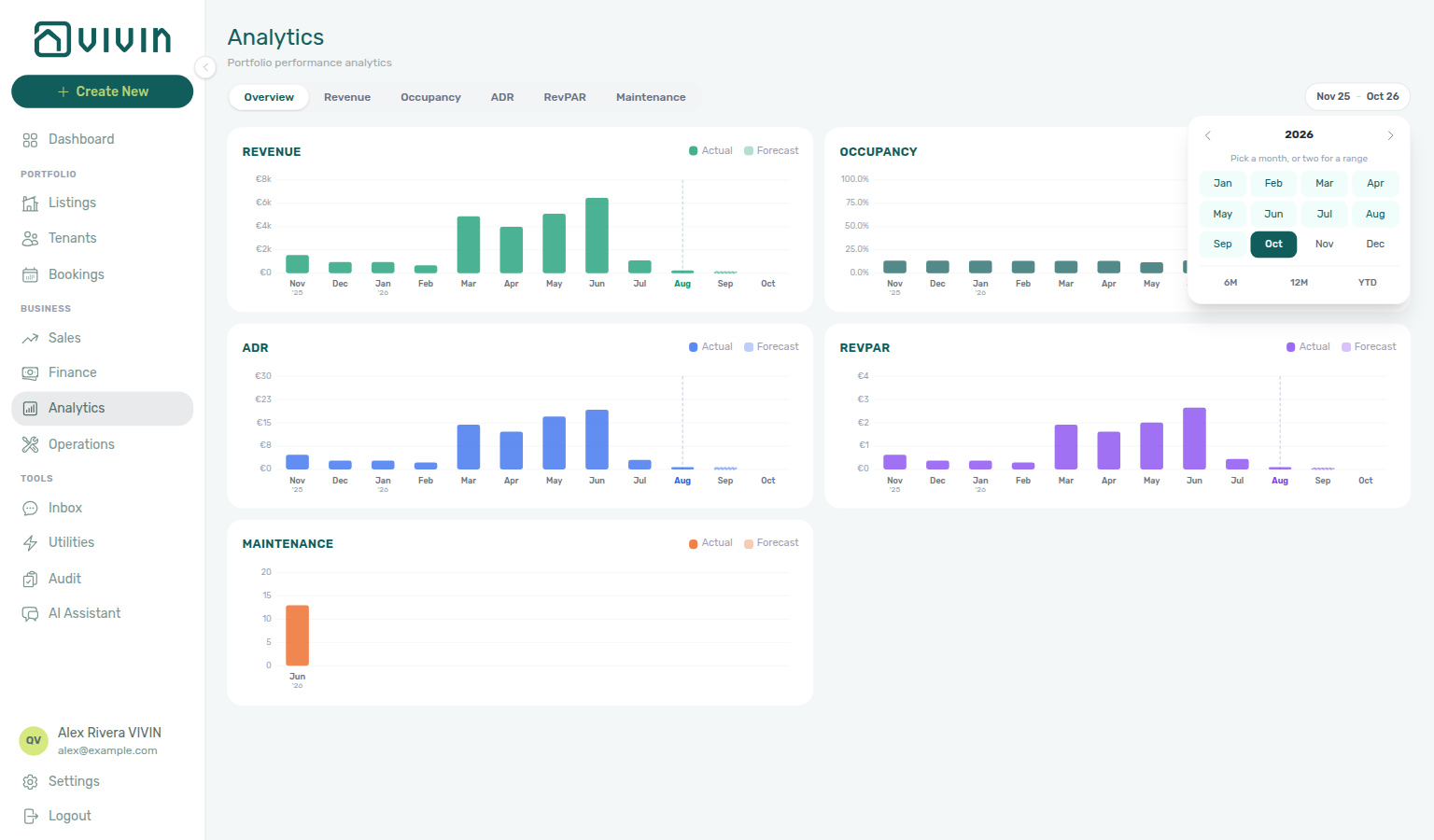Open the Nov 25 - Oct 26 date range selector
This screenshot has width=1434, height=840.
tap(1357, 97)
